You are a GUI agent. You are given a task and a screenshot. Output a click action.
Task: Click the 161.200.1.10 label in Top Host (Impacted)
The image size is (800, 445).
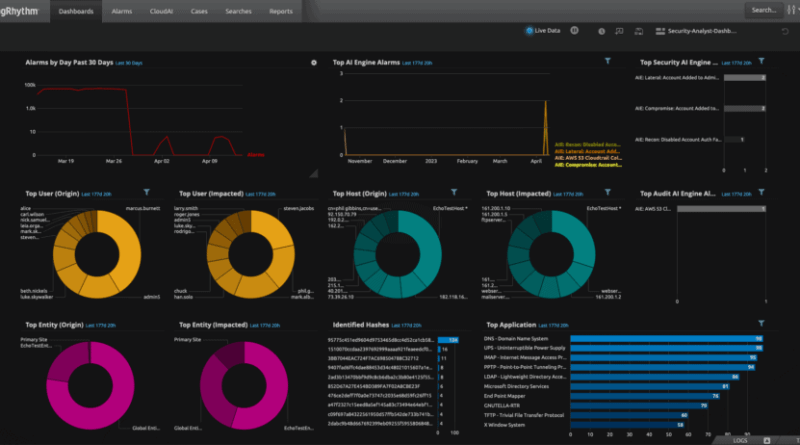tap(496, 208)
